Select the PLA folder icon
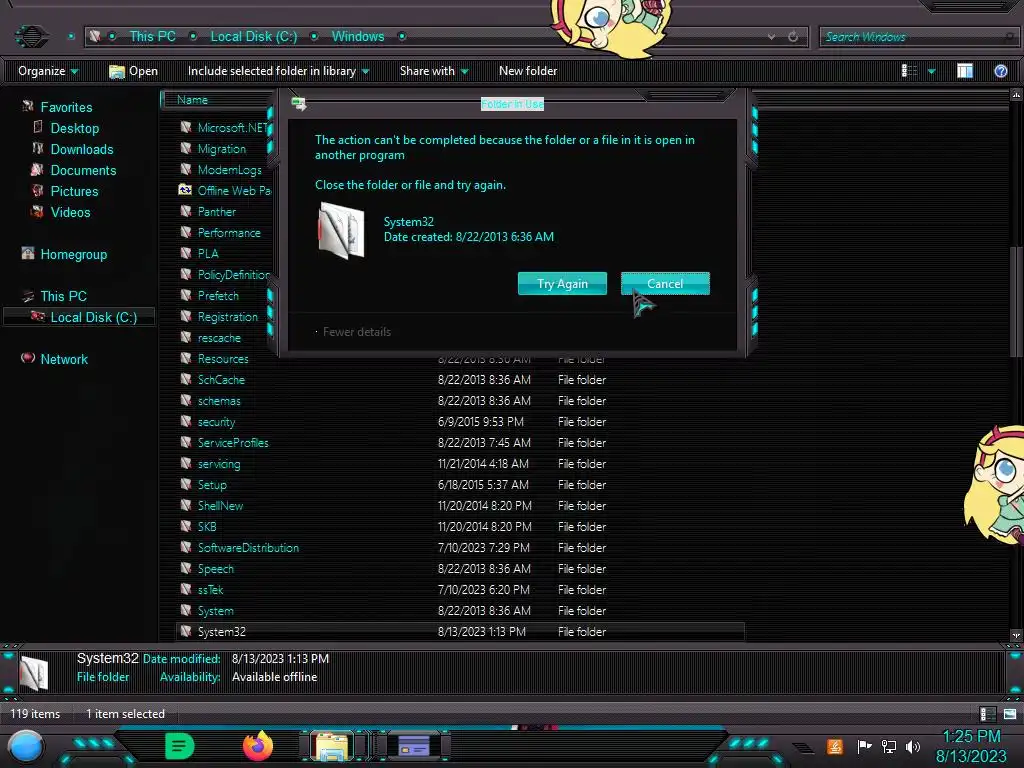The width and height of the screenshot is (1024, 768). click(x=185, y=253)
